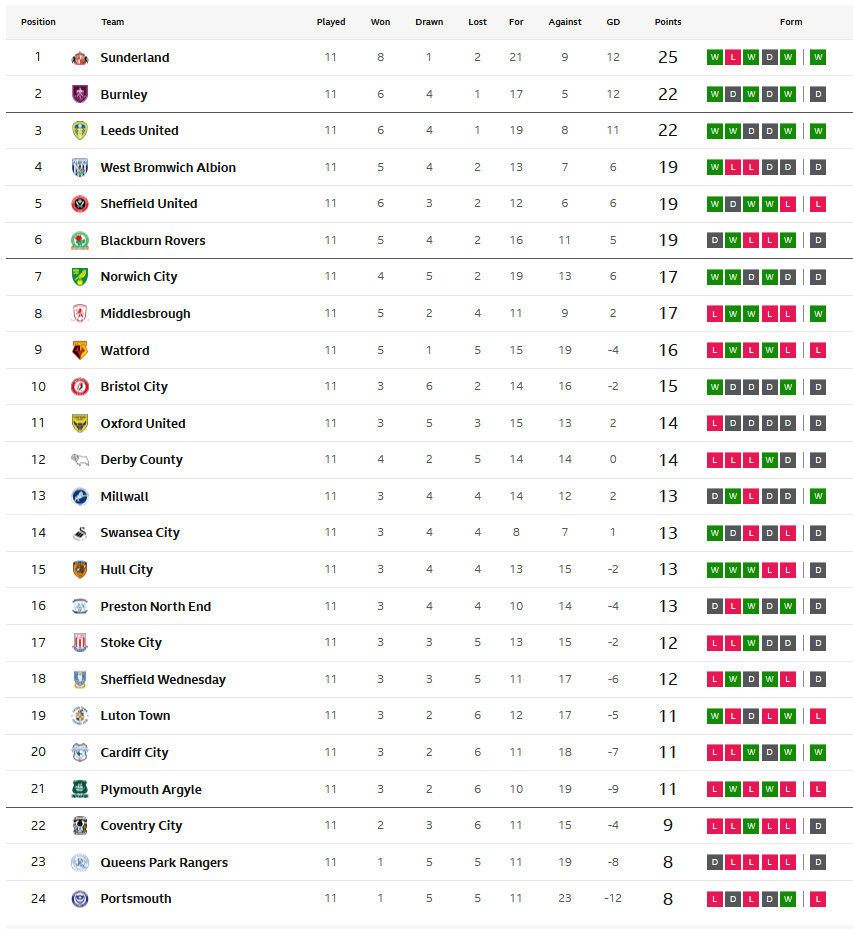The width and height of the screenshot is (853, 929).
Task: Click the Millwall club crest icon
Action: pyautogui.click(x=80, y=496)
